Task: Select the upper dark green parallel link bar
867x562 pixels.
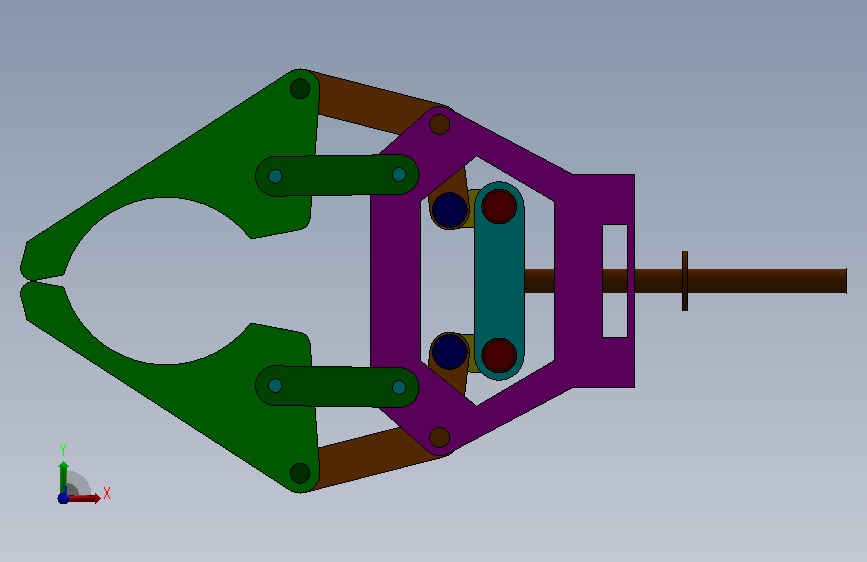Action: click(x=337, y=175)
